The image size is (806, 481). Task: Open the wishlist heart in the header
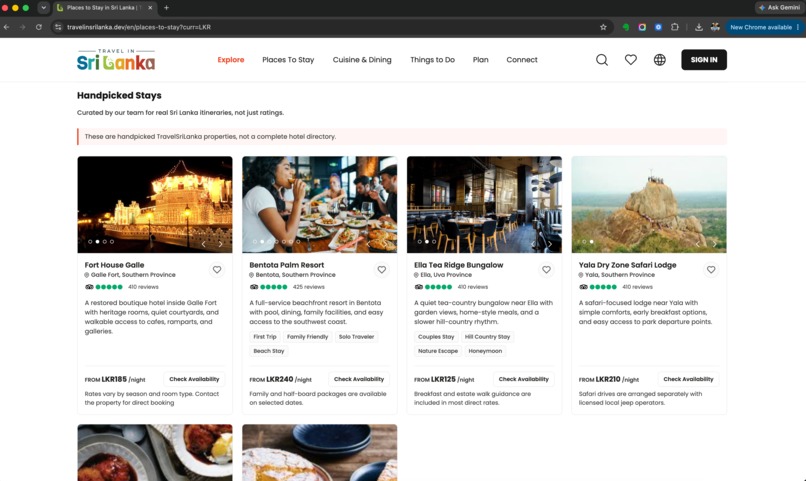(x=631, y=60)
